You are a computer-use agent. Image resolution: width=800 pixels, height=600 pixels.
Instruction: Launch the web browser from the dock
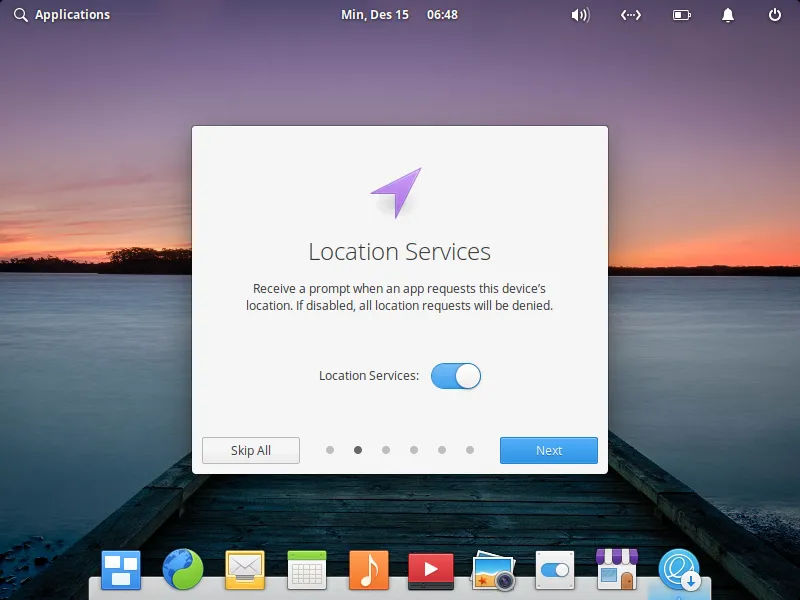pos(183,569)
